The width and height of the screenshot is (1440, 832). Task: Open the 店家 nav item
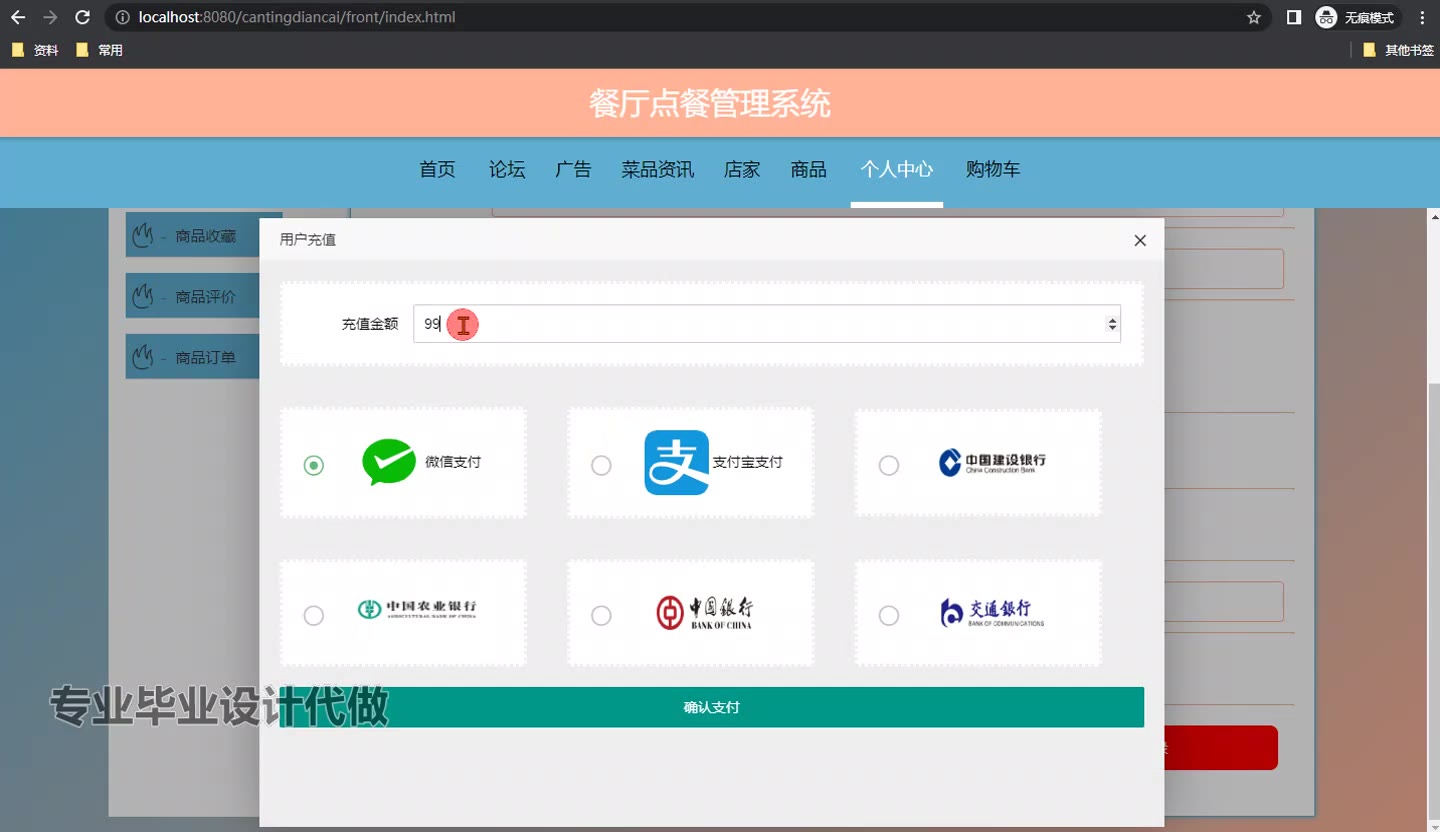coord(742,169)
